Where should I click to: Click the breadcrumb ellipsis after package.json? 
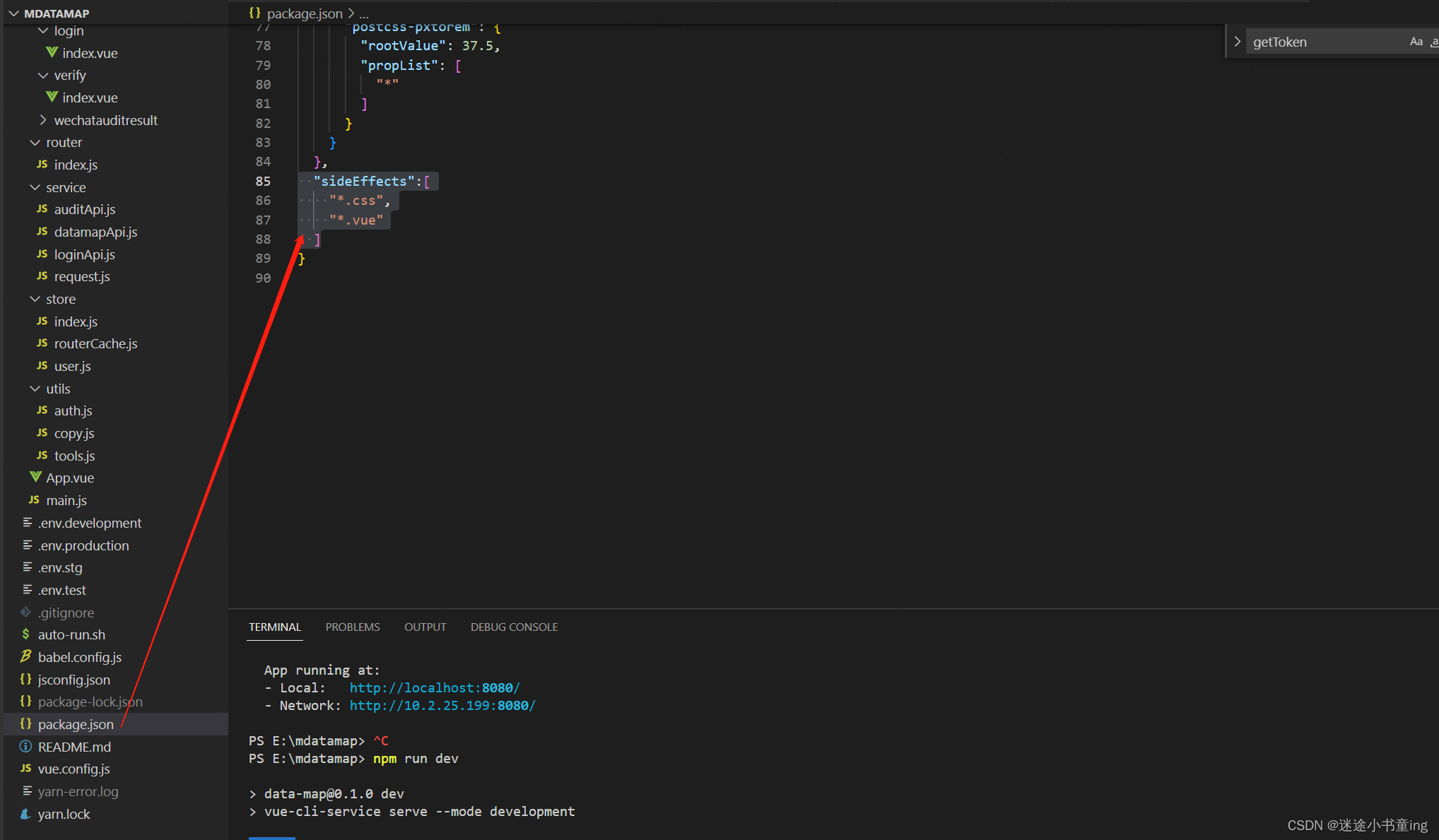364,13
